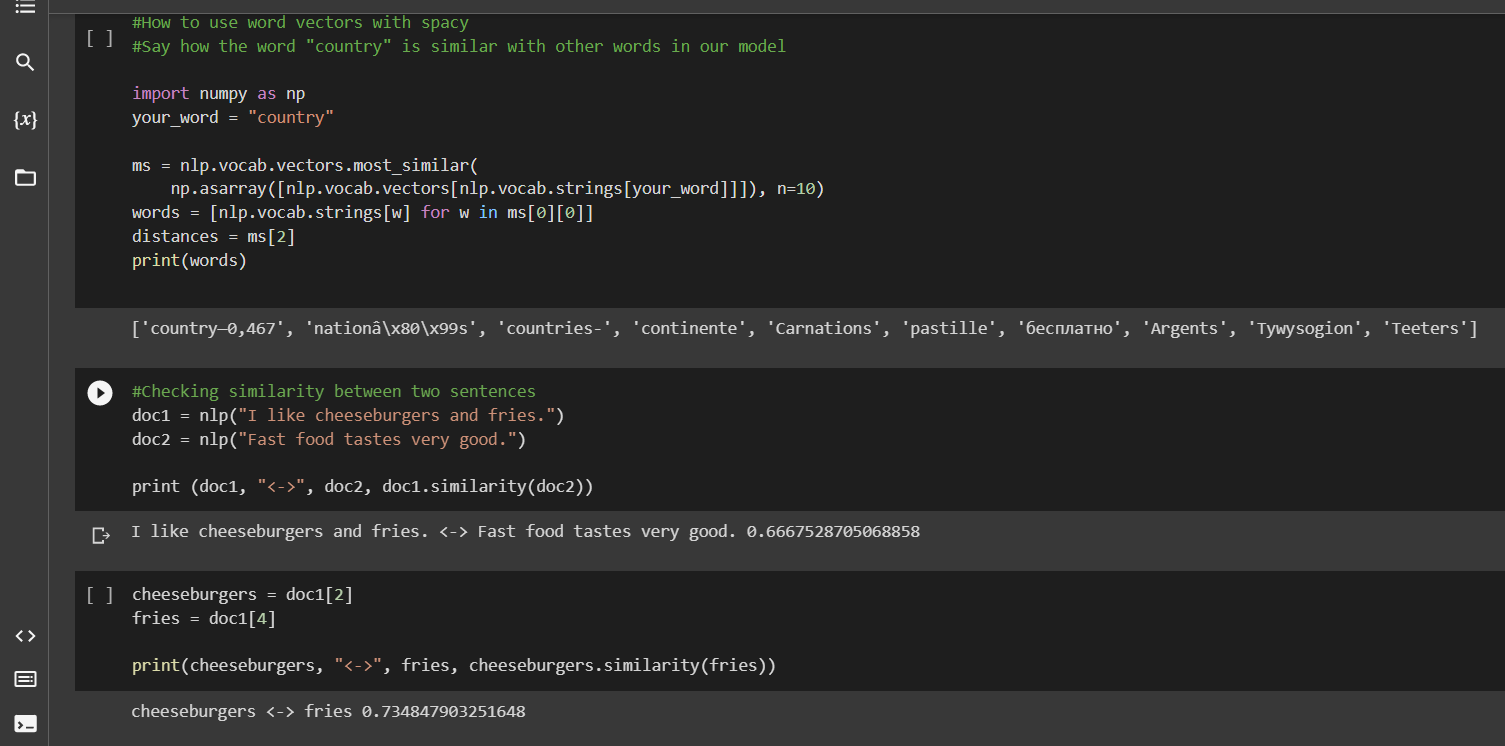Click the '#Checking similarity between two sentences' comment
The image size is (1505, 746).
click(x=334, y=392)
